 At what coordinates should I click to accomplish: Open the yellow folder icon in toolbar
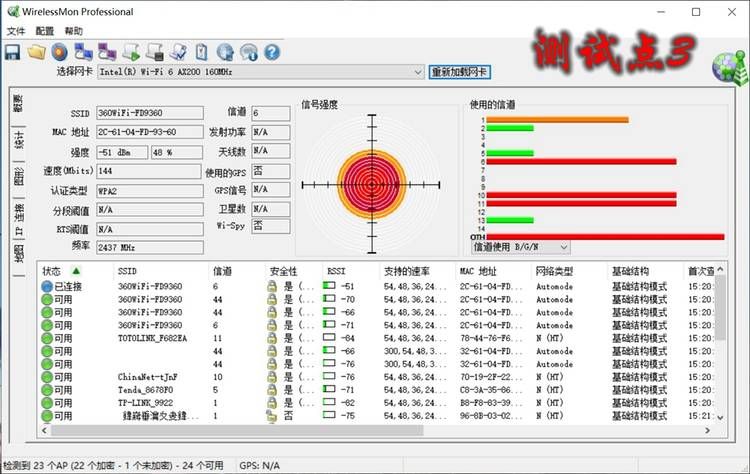[36, 52]
